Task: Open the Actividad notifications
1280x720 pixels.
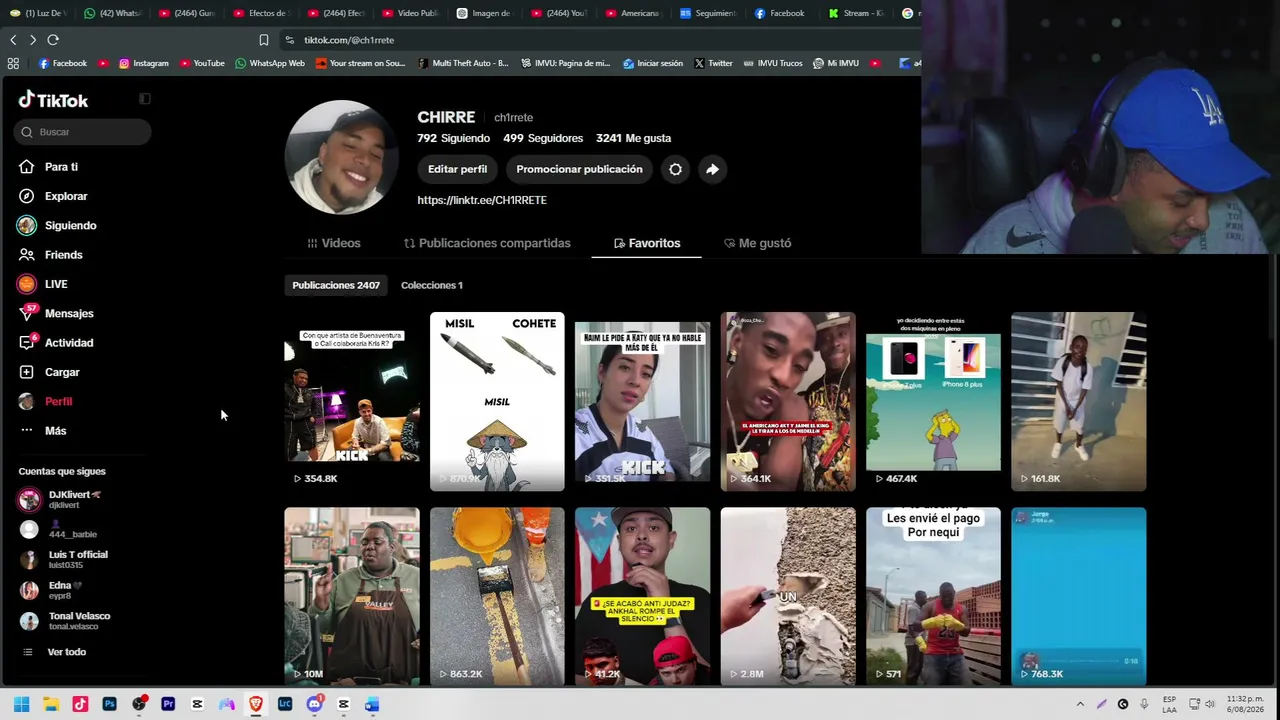Action: pyautogui.click(x=55, y=343)
